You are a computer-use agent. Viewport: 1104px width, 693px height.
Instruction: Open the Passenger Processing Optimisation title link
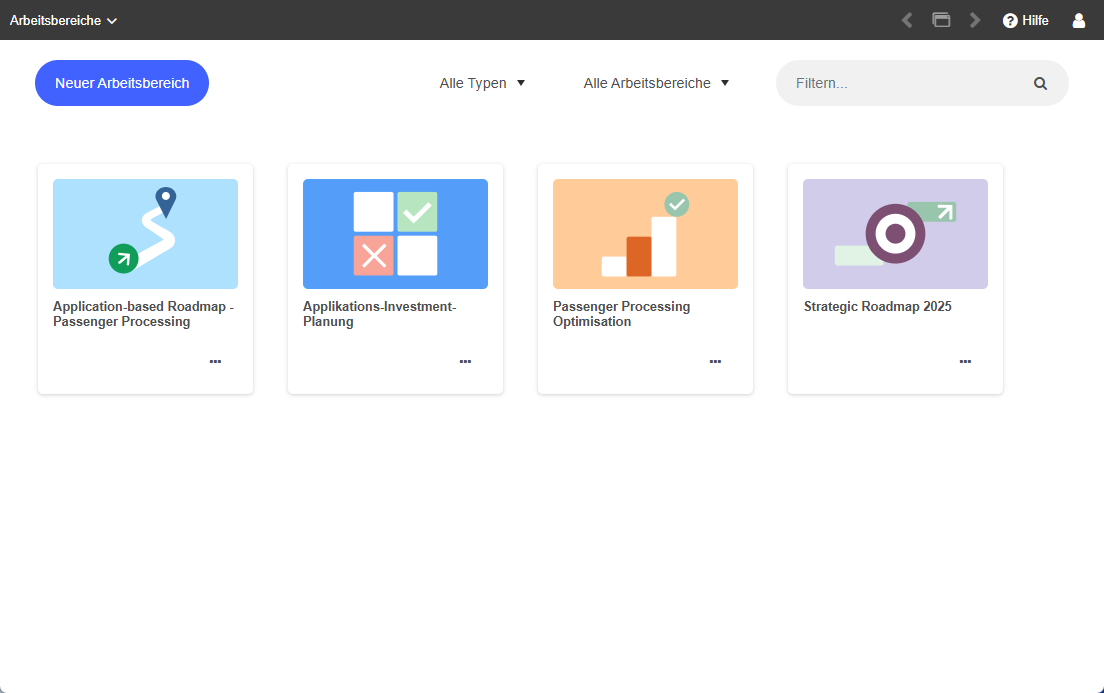(x=621, y=314)
